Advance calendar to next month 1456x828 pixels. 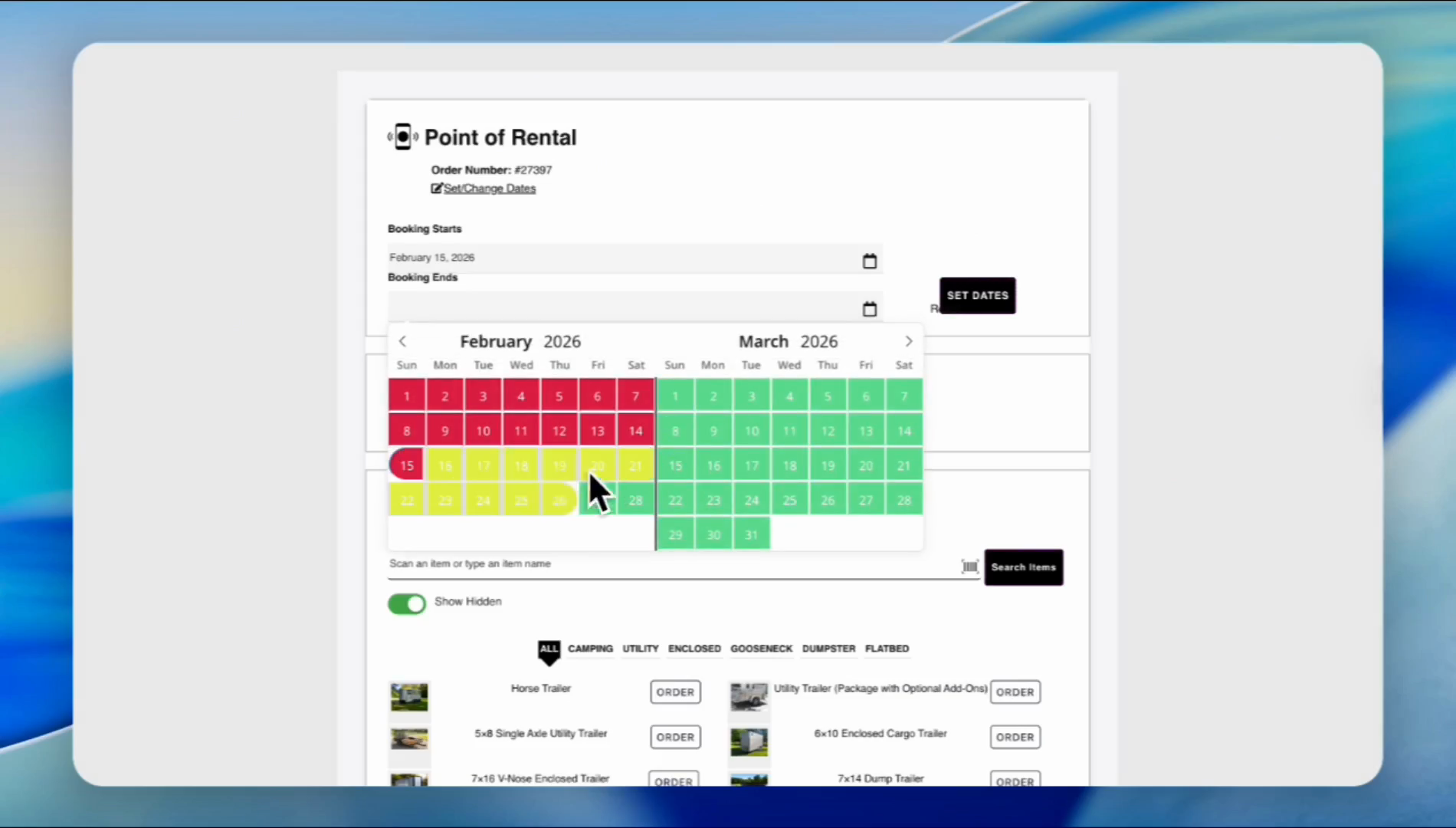tap(909, 342)
